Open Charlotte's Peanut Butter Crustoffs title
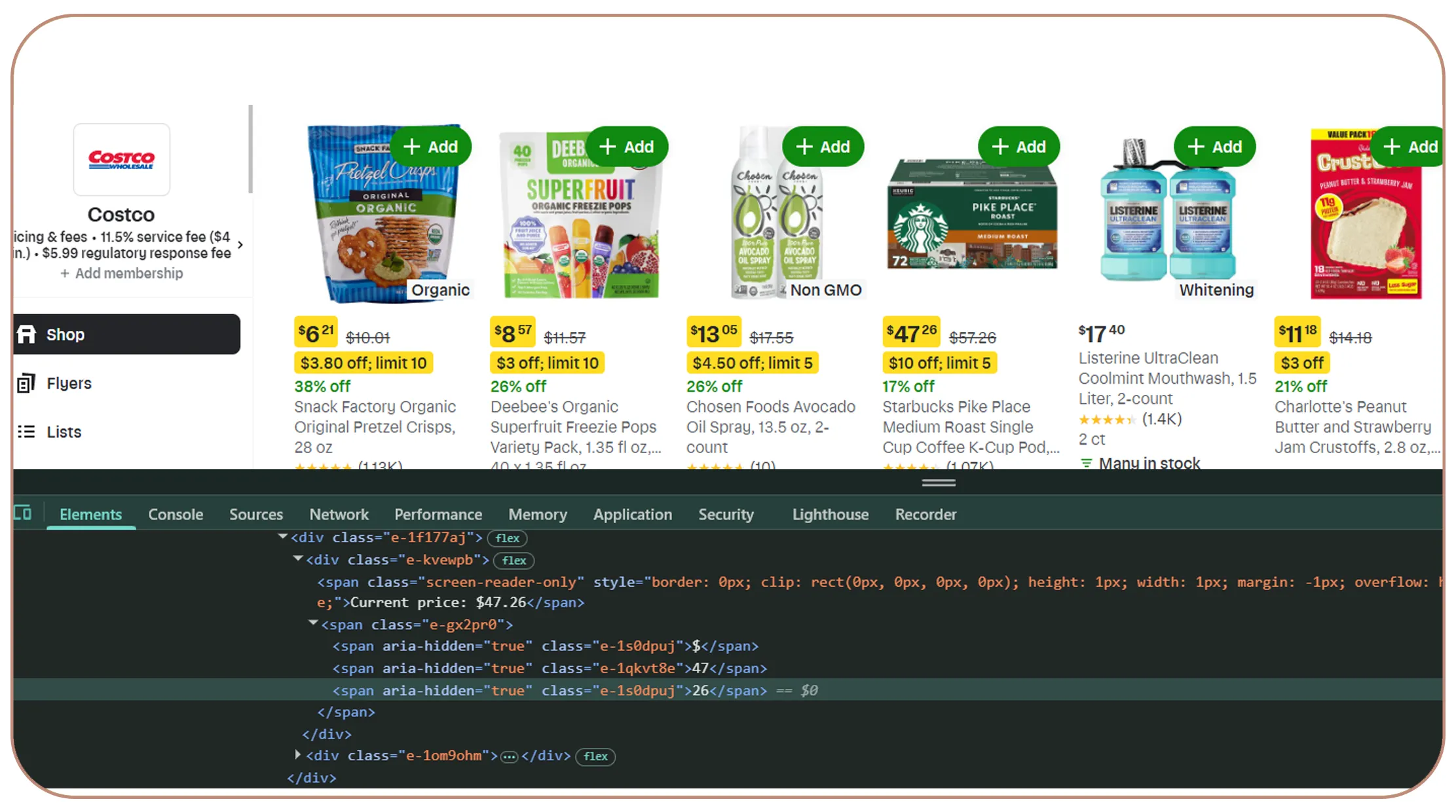 [1357, 427]
